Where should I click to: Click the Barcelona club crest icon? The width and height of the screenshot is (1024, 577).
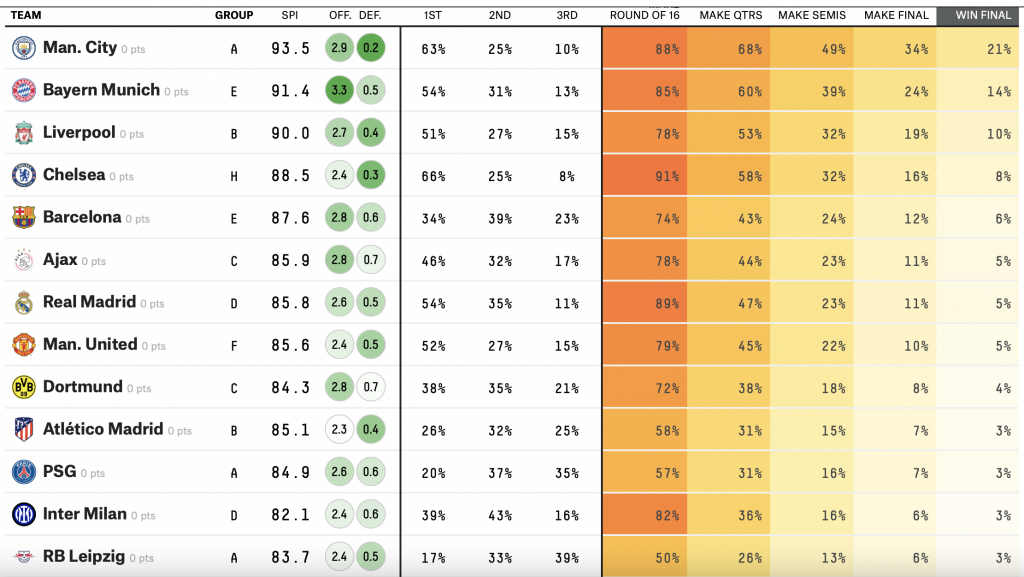23,218
